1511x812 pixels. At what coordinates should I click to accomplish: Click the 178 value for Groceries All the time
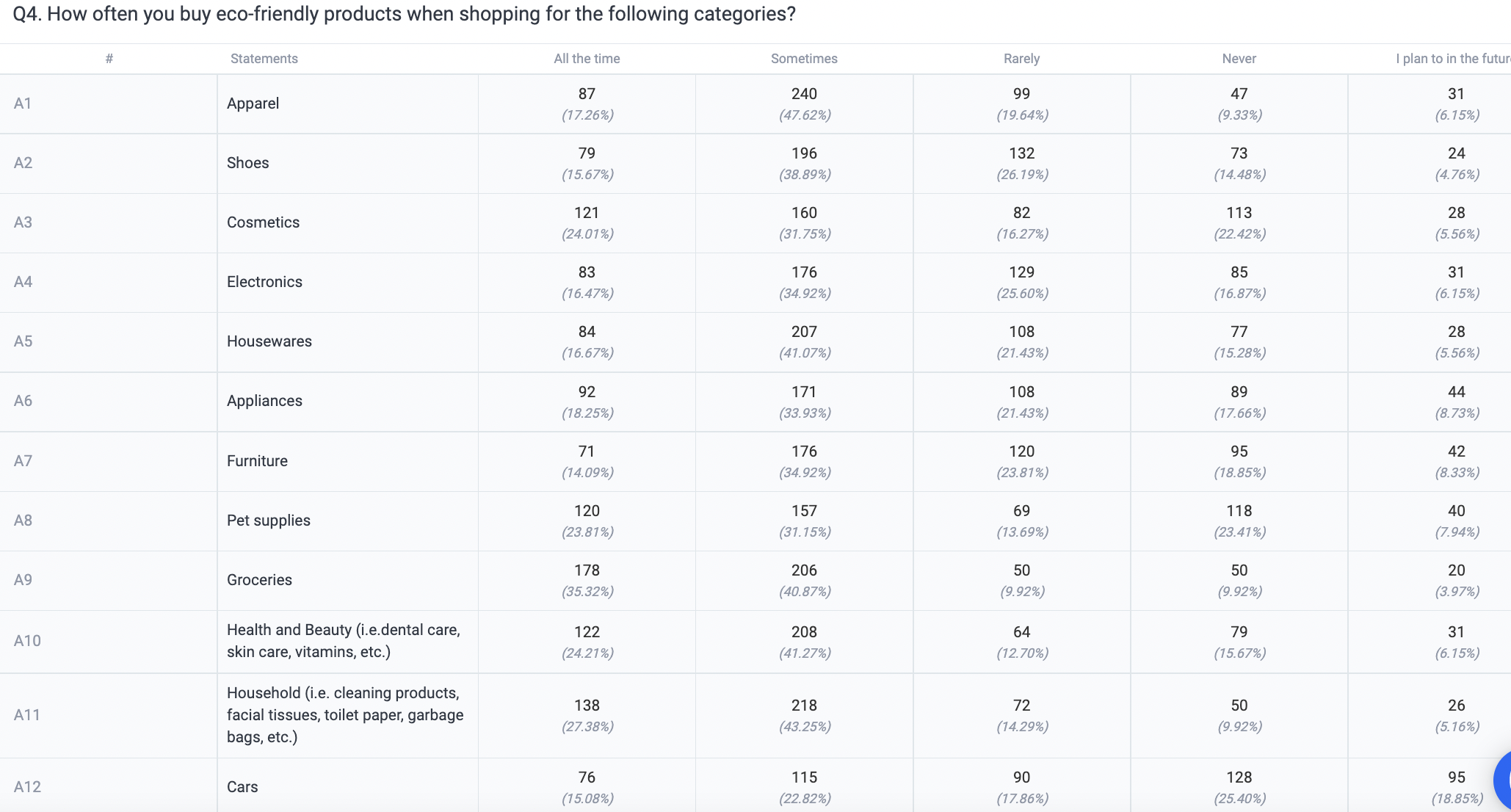tap(587, 570)
